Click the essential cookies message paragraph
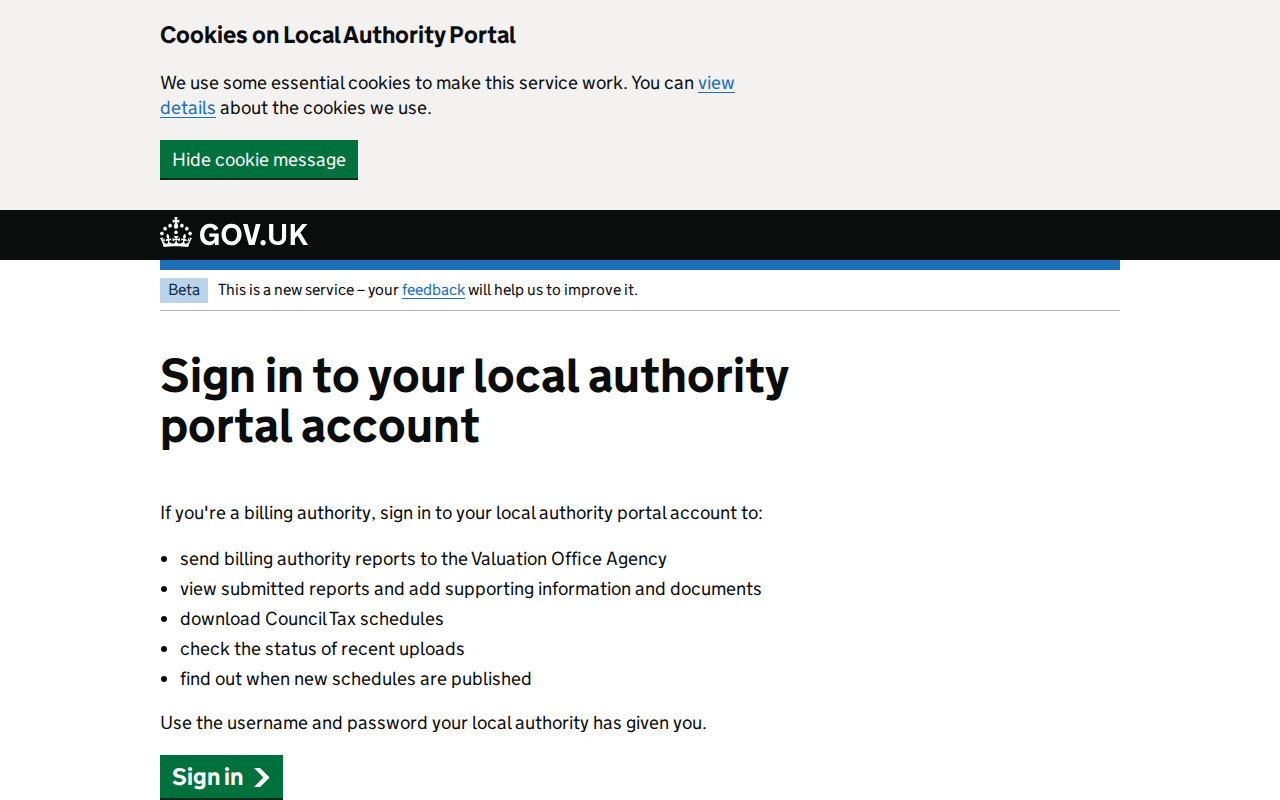This screenshot has height=800, width=1280. pos(447,95)
